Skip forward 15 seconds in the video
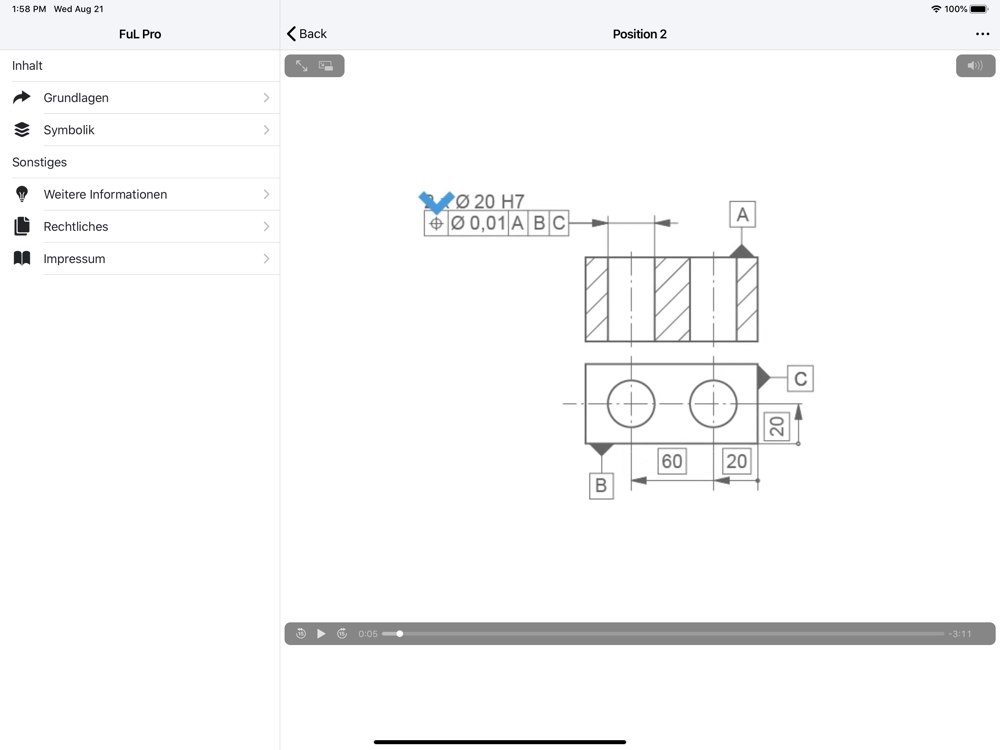 coord(342,633)
